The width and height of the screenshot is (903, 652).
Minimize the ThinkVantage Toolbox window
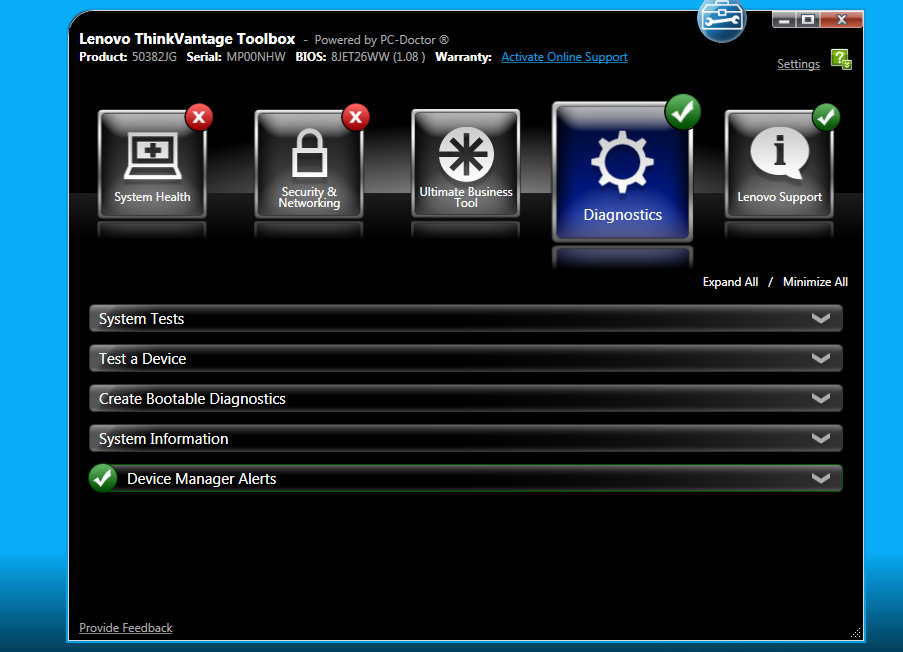(x=784, y=20)
